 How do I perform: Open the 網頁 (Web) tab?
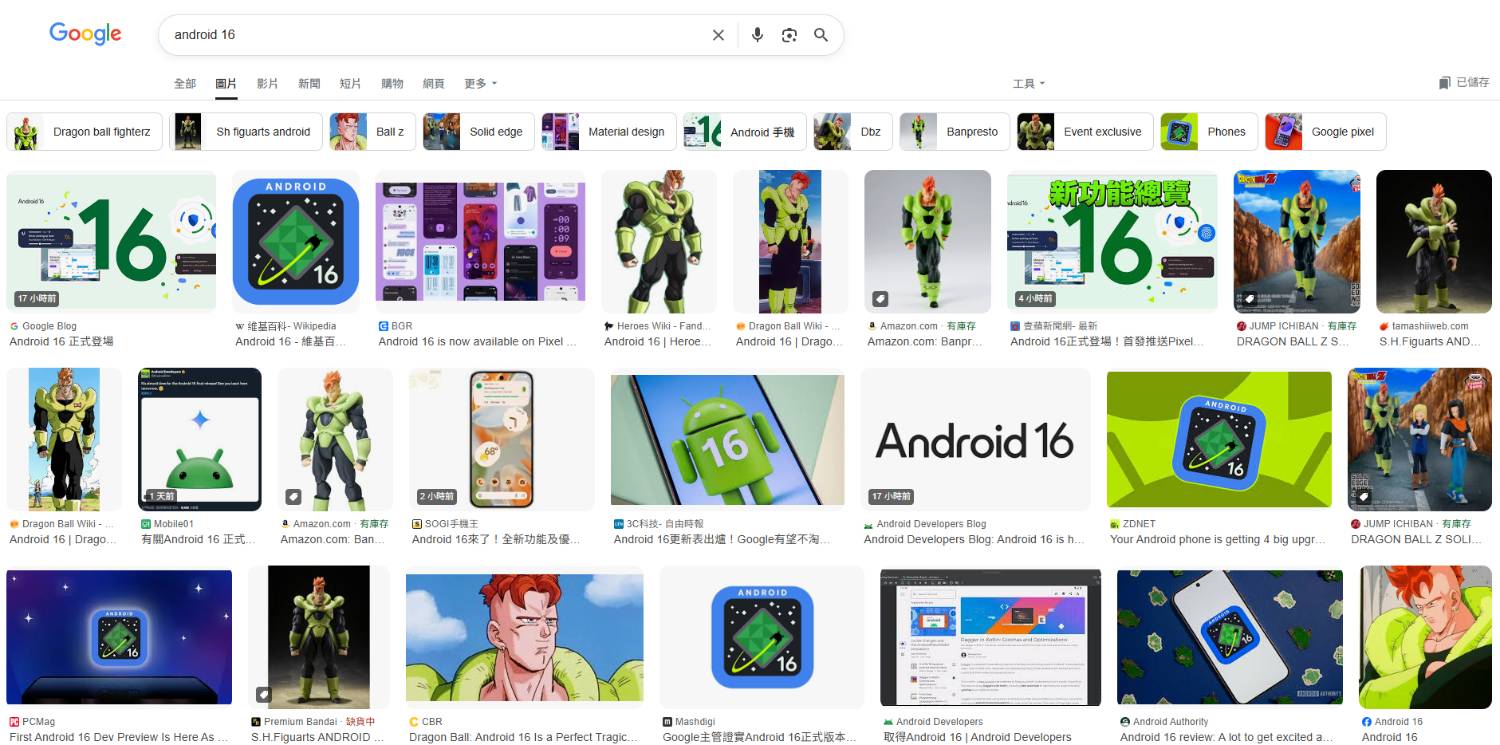[433, 84]
